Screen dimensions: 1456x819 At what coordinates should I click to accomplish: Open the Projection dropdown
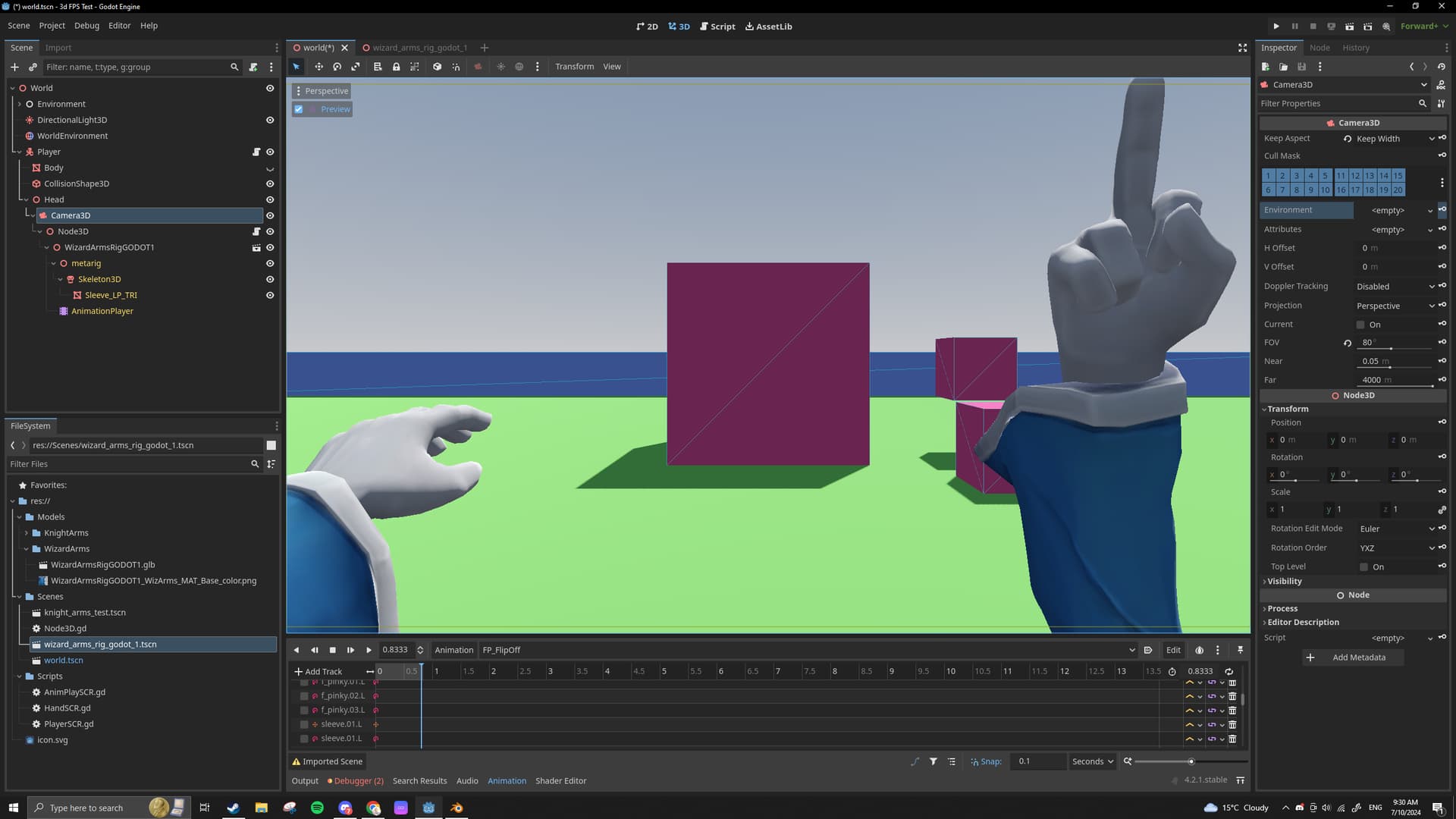coord(1395,306)
